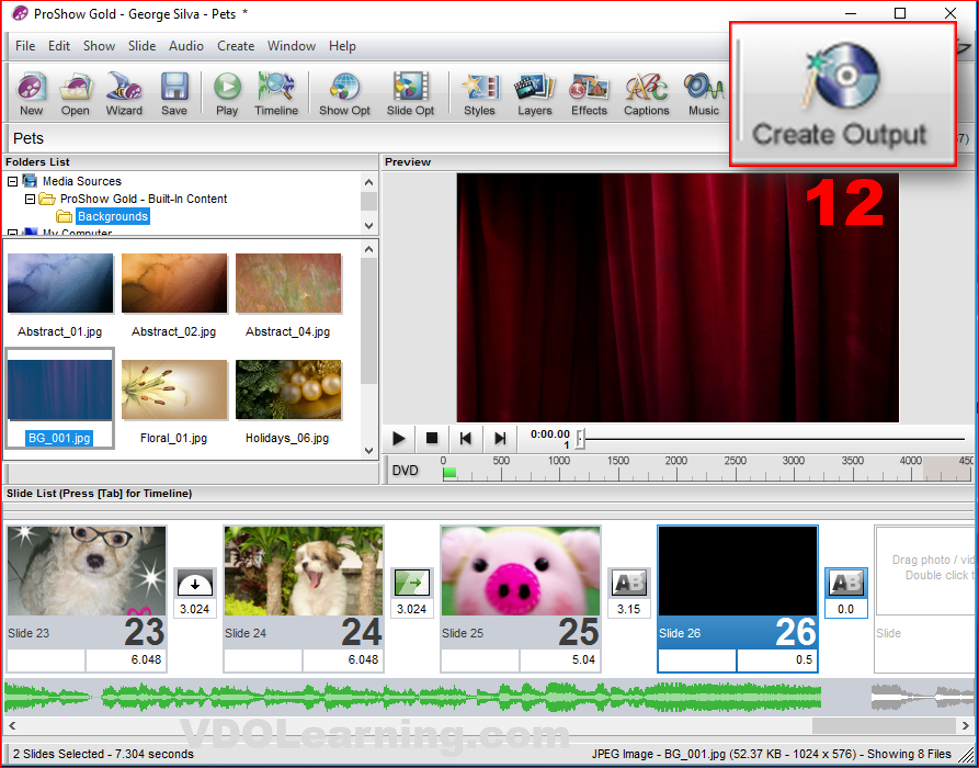Launch the Wizard tool
The height and width of the screenshot is (768, 979).
pyautogui.click(x=124, y=94)
